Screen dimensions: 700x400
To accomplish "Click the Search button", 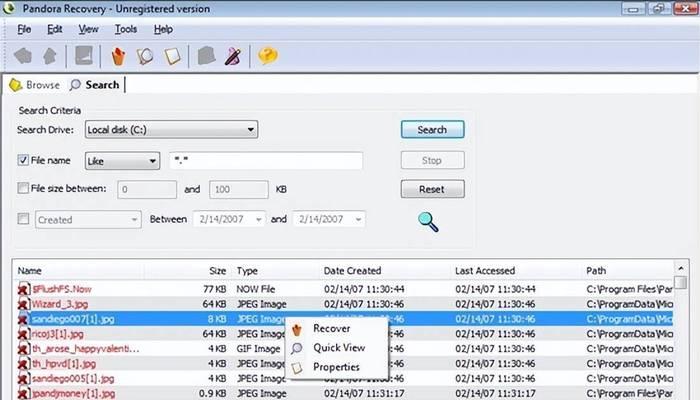I will coord(433,129).
